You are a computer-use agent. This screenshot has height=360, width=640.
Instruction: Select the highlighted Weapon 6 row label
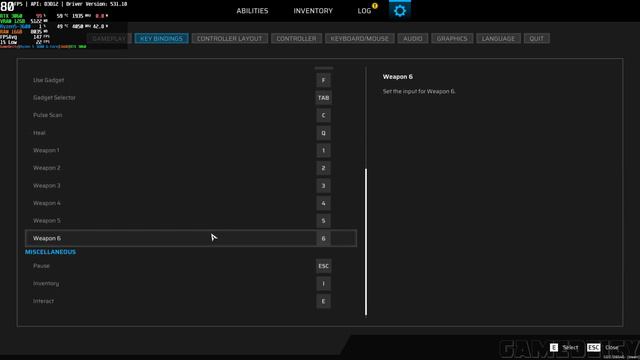(47, 238)
